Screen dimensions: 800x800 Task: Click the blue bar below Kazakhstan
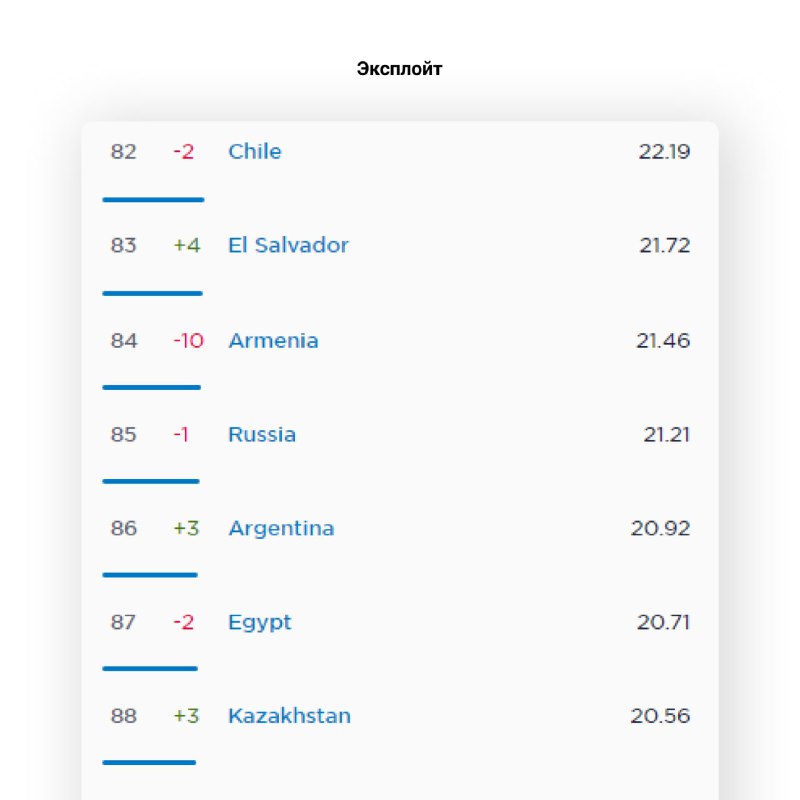(149, 763)
